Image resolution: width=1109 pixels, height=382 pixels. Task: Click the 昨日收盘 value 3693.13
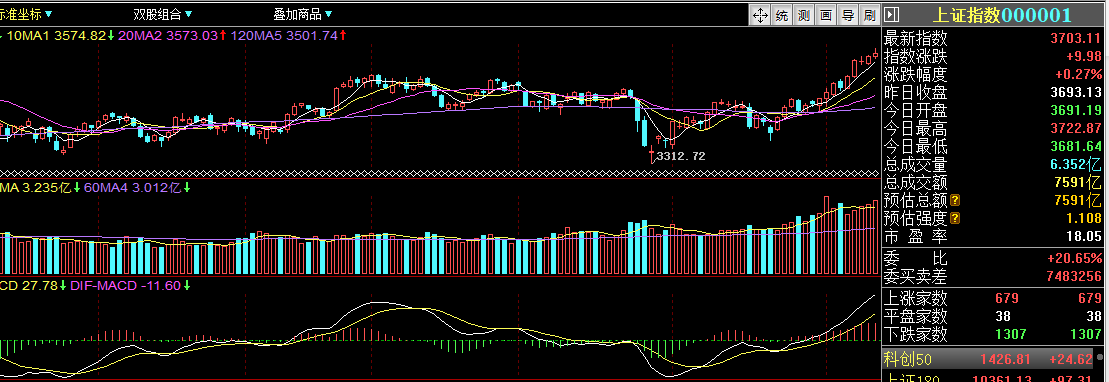[x=1075, y=93]
